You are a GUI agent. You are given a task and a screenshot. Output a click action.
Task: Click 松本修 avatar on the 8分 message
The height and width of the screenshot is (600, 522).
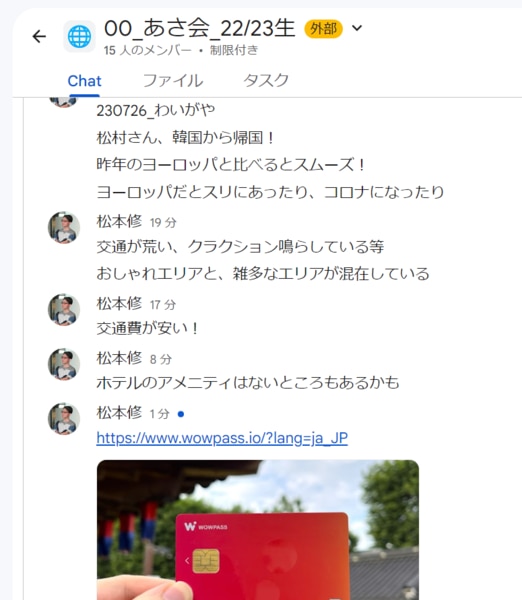tap(64, 364)
